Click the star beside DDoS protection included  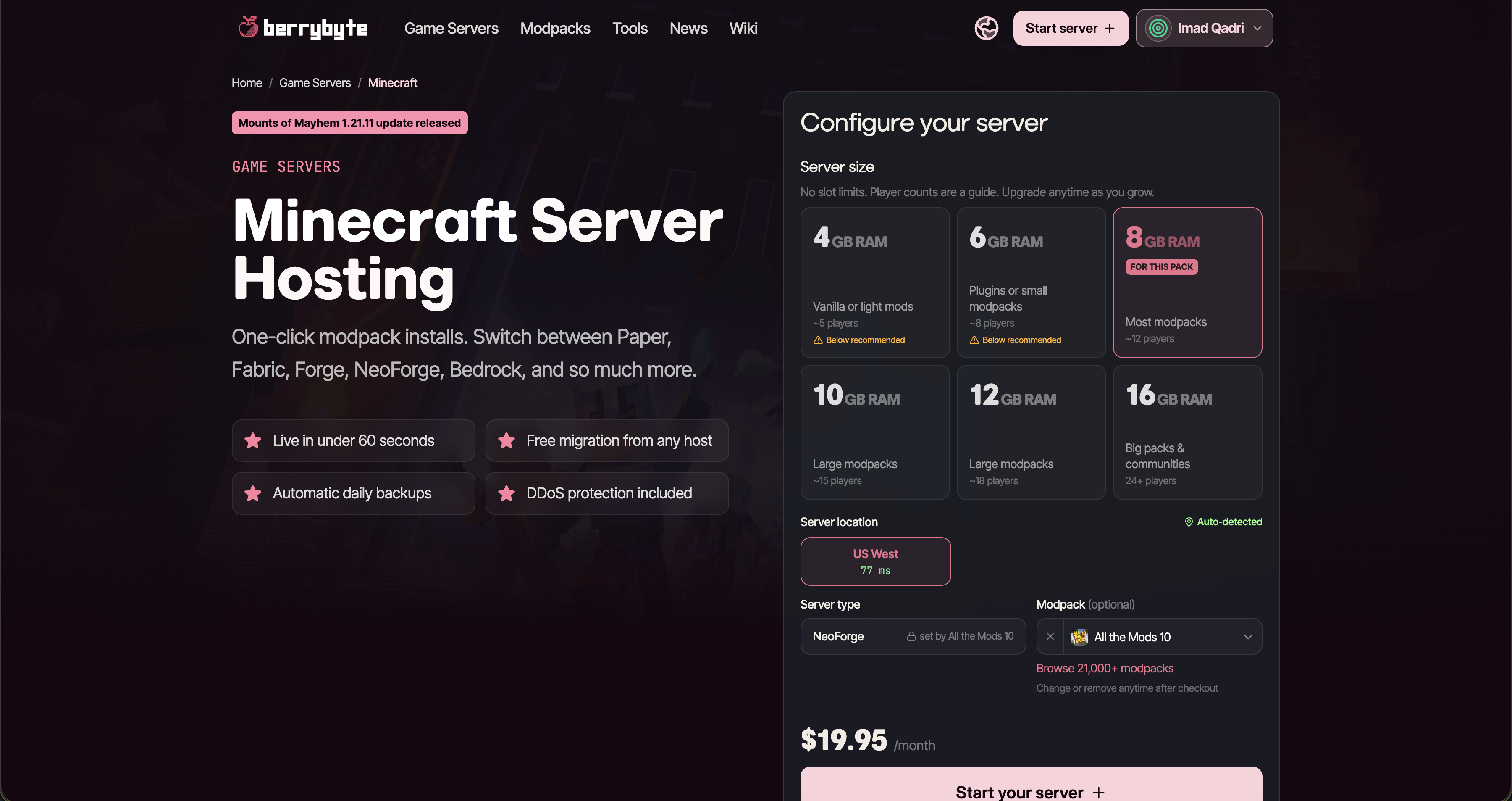(507, 493)
